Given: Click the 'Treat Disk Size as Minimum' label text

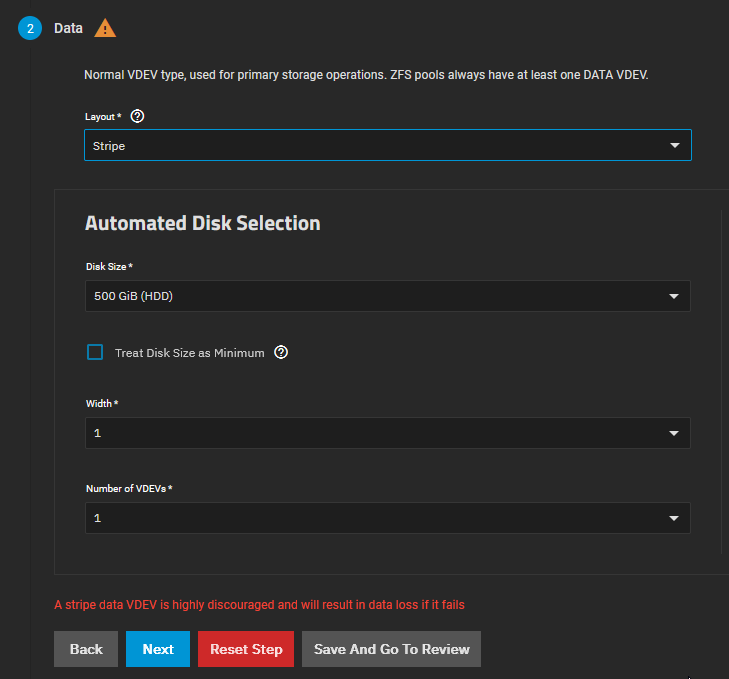Looking at the screenshot, I should 189,353.
